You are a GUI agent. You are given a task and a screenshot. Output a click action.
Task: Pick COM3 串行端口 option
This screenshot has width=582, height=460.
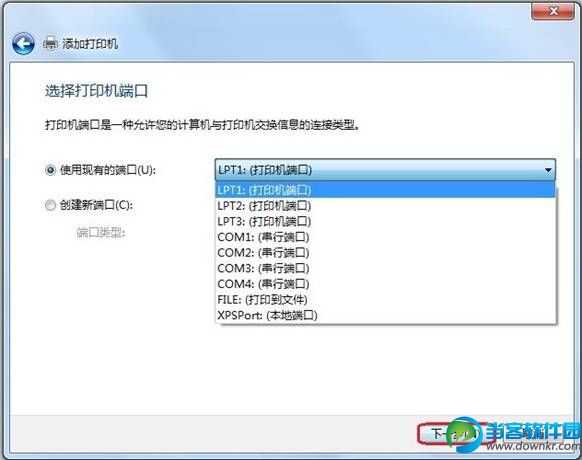click(x=385, y=268)
